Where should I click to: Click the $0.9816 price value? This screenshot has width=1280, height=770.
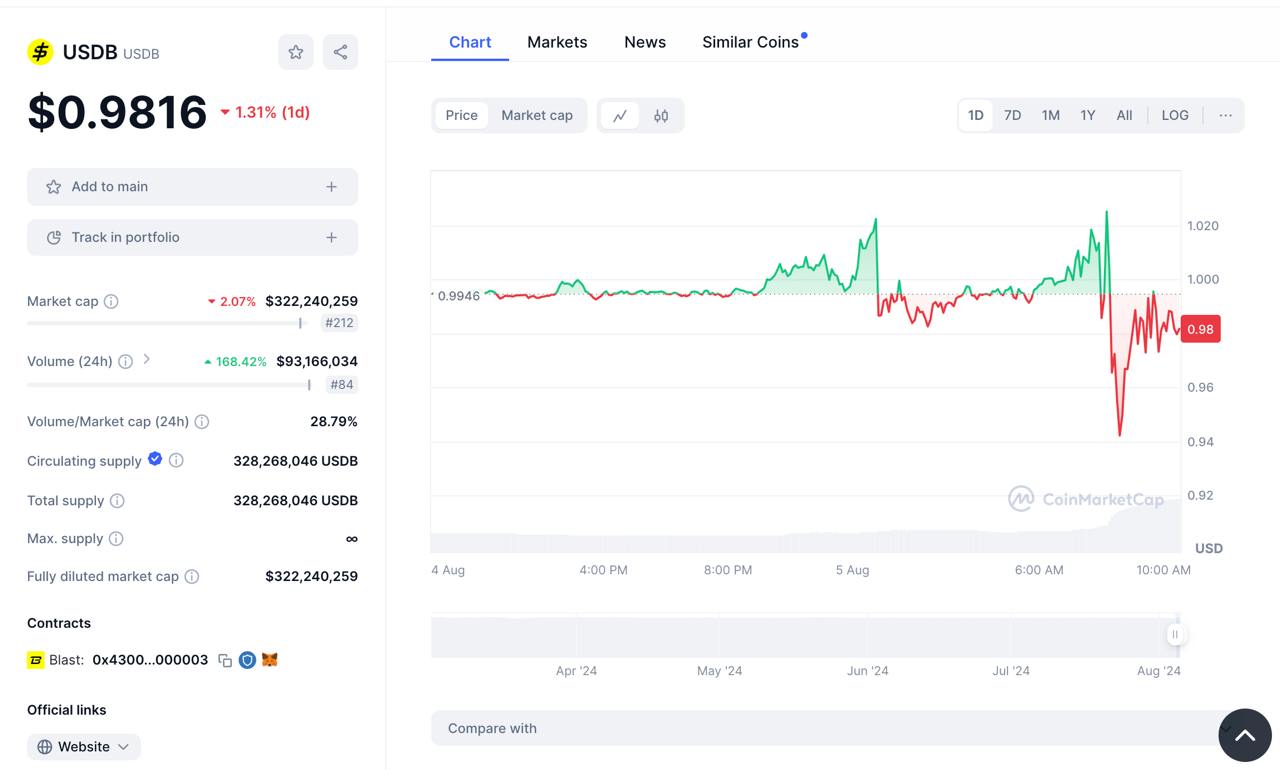point(117,112)
